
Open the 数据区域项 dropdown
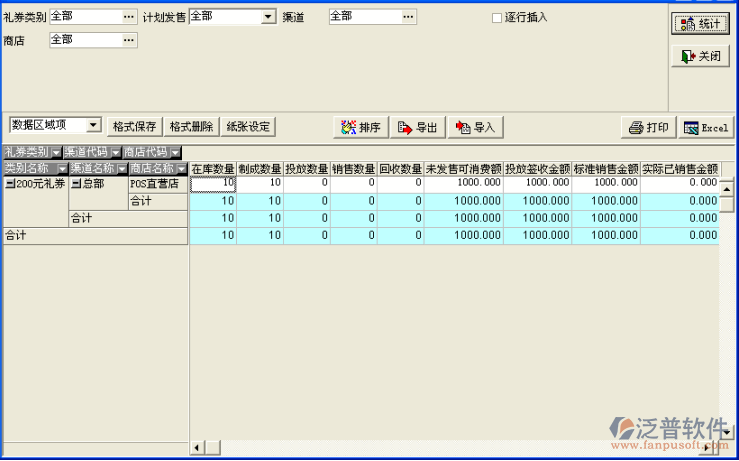click(94, 125)
